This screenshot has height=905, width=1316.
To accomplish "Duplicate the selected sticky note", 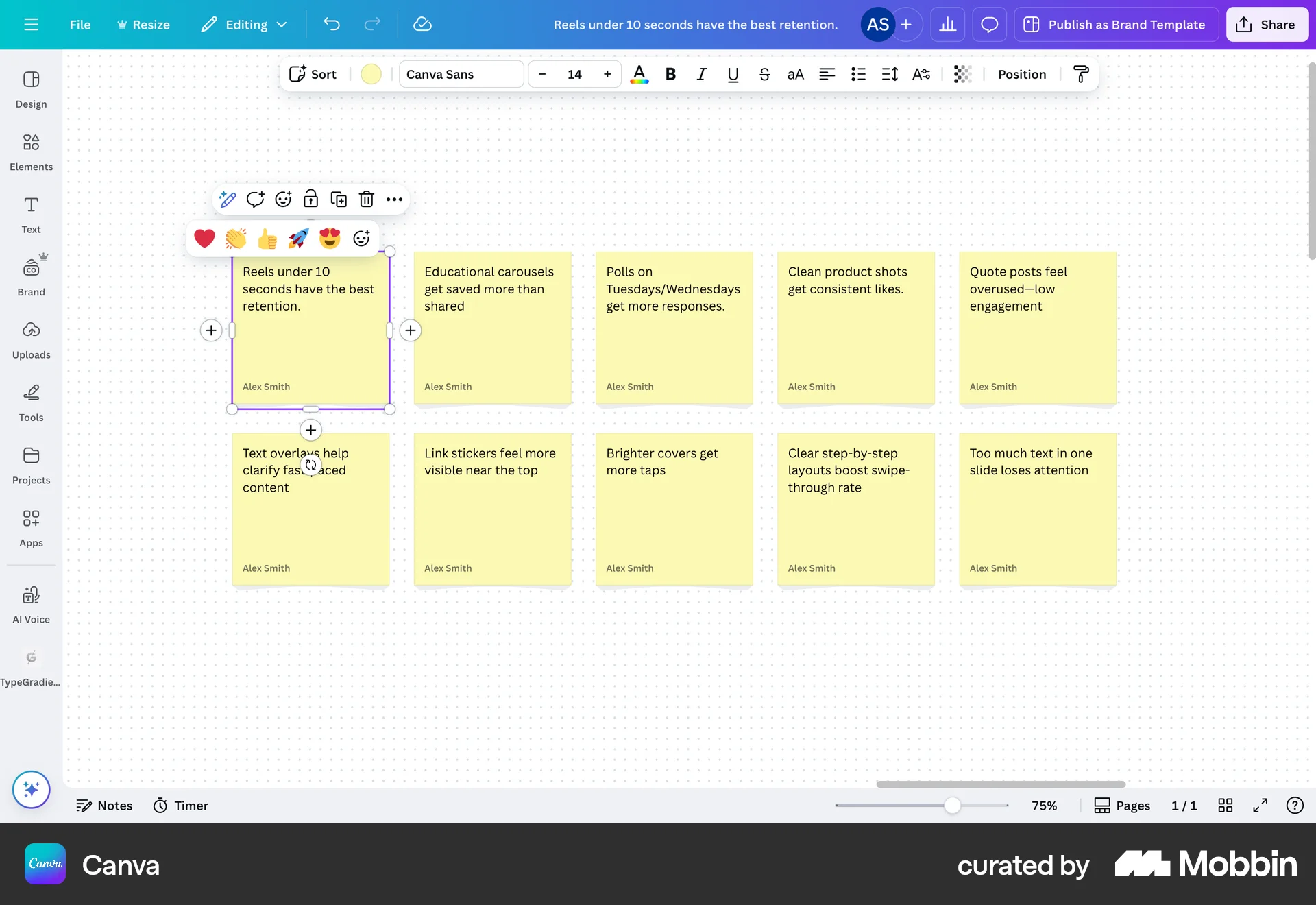I will click(339, 200).
